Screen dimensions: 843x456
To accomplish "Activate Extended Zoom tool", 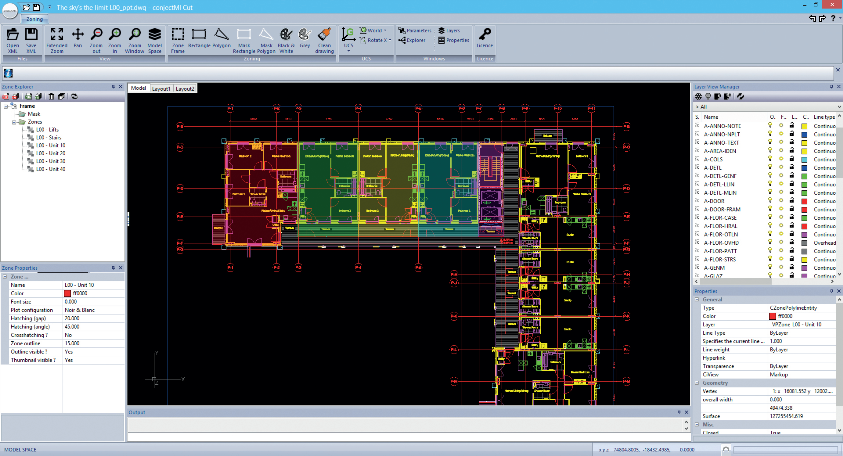I will coord(56,40).
